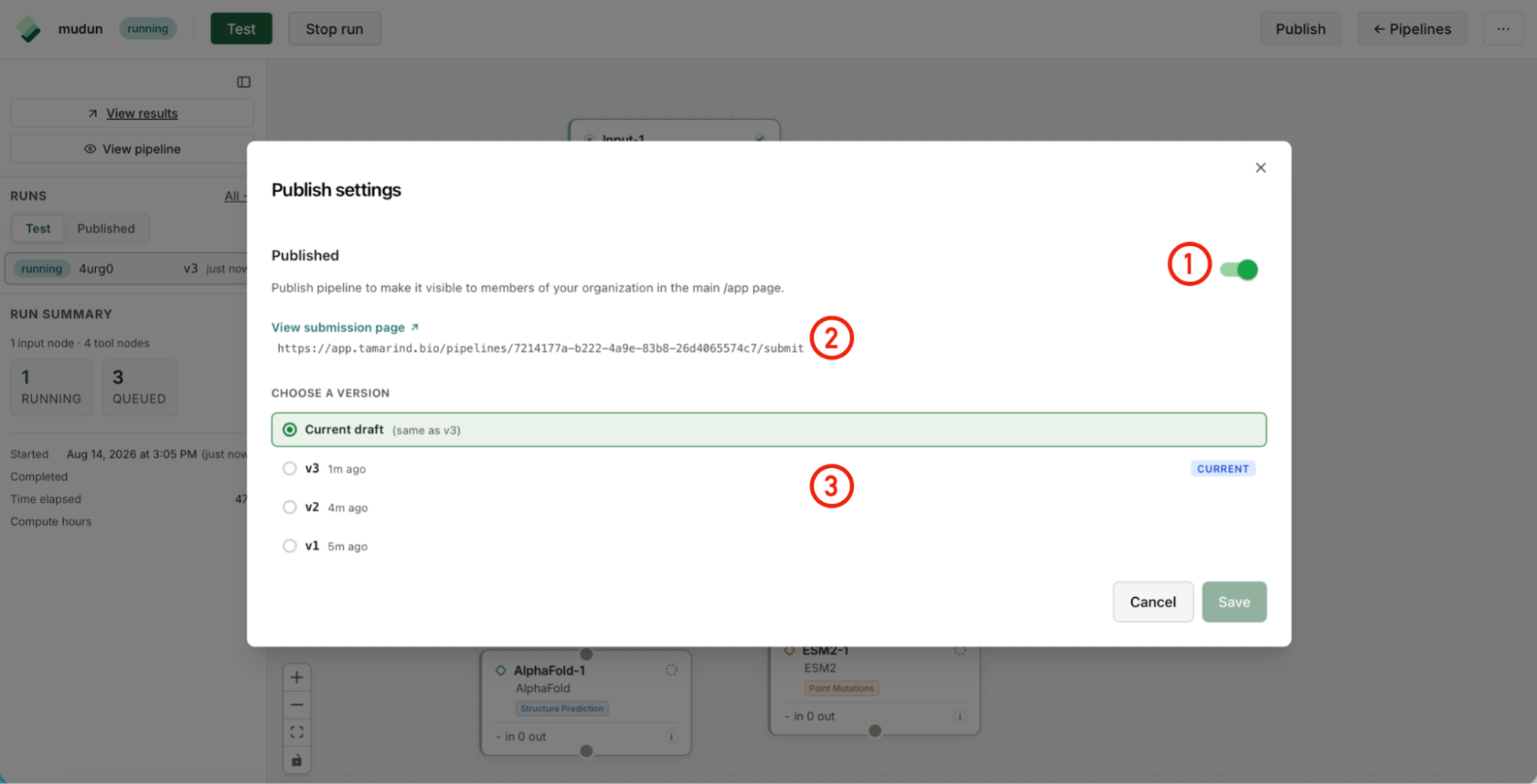Fit pipeline view to screen icon
This screenshot has height=784, width=1537.
(297, 732)
